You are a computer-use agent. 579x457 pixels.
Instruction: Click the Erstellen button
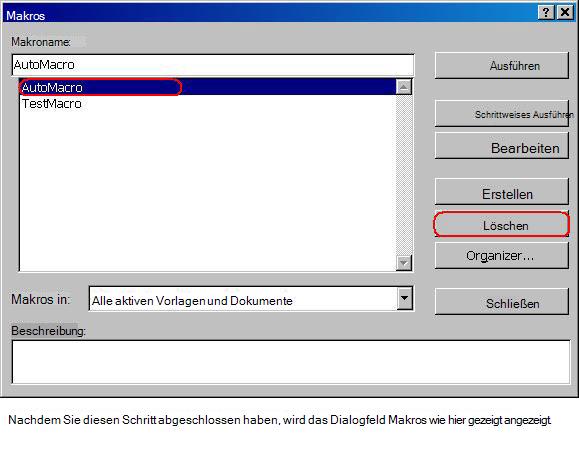click(x=501, y=192)
